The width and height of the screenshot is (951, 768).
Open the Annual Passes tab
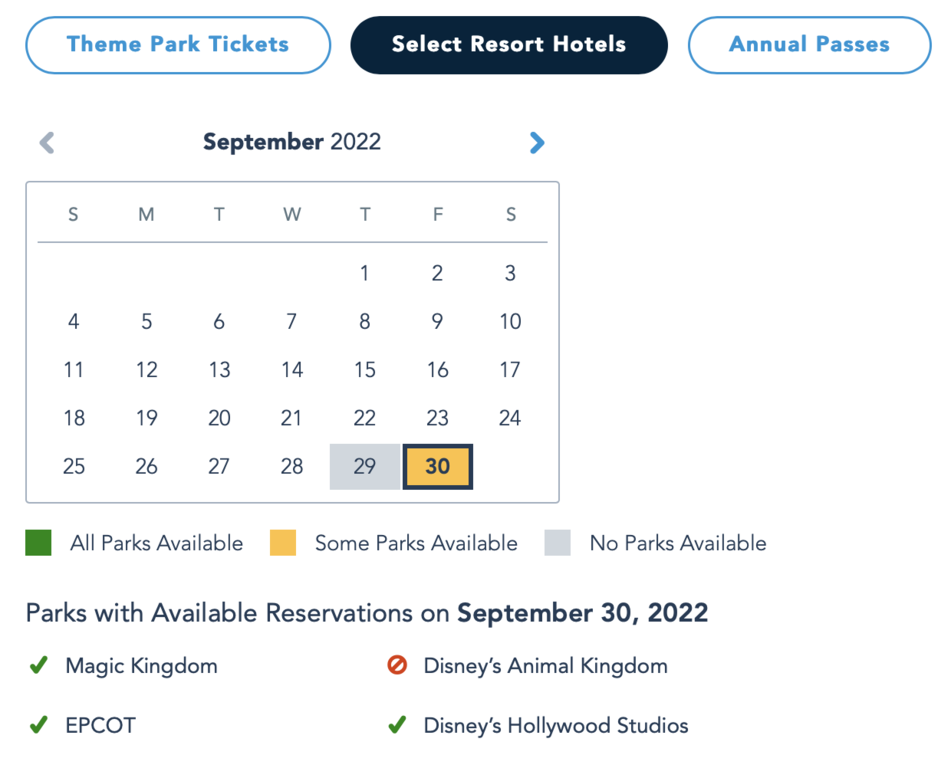809,45
